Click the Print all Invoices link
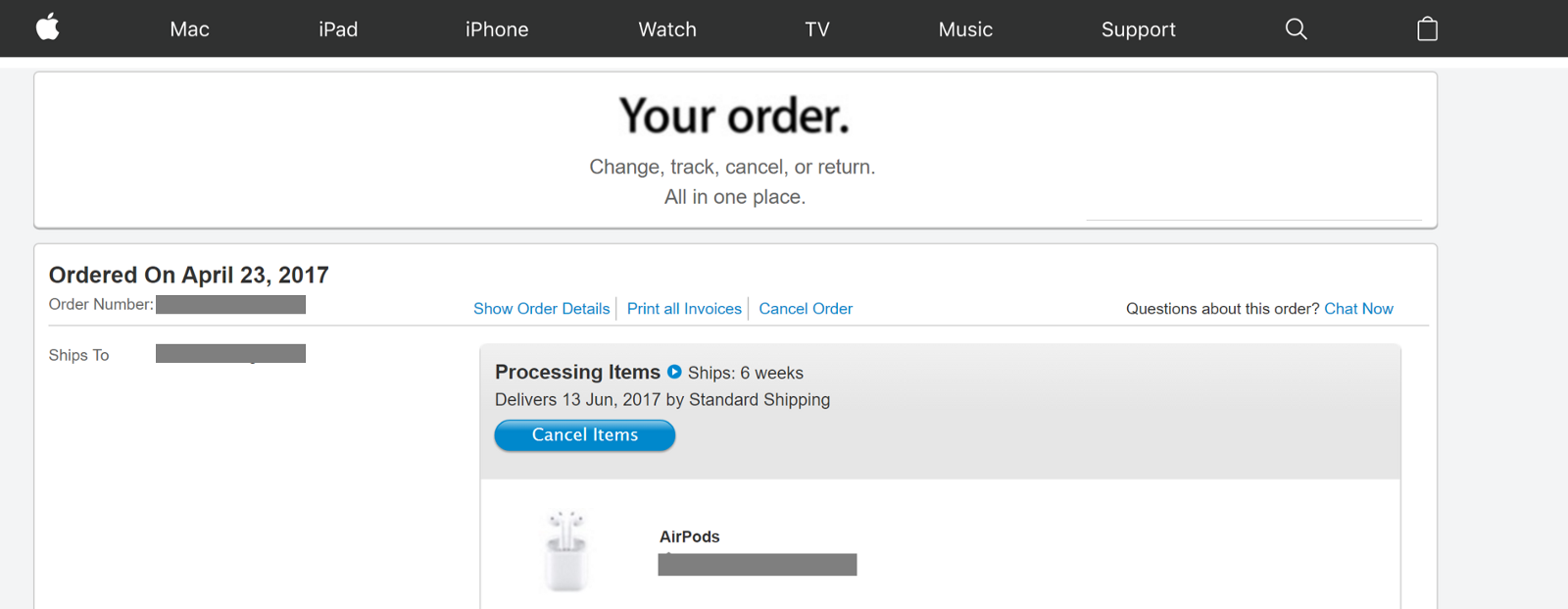1568x609 pixels. click(684, 309)
